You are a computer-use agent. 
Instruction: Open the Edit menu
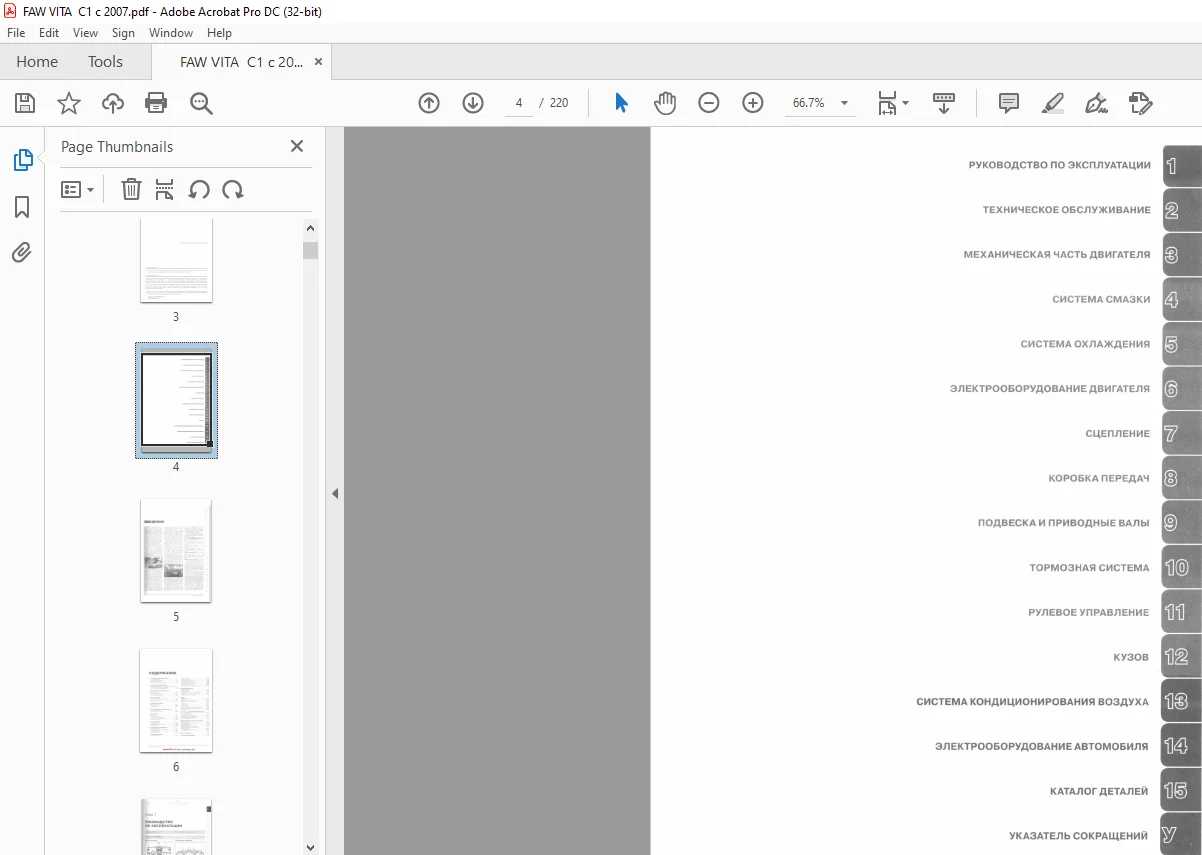pyautogui.click(x=49, y=33)
